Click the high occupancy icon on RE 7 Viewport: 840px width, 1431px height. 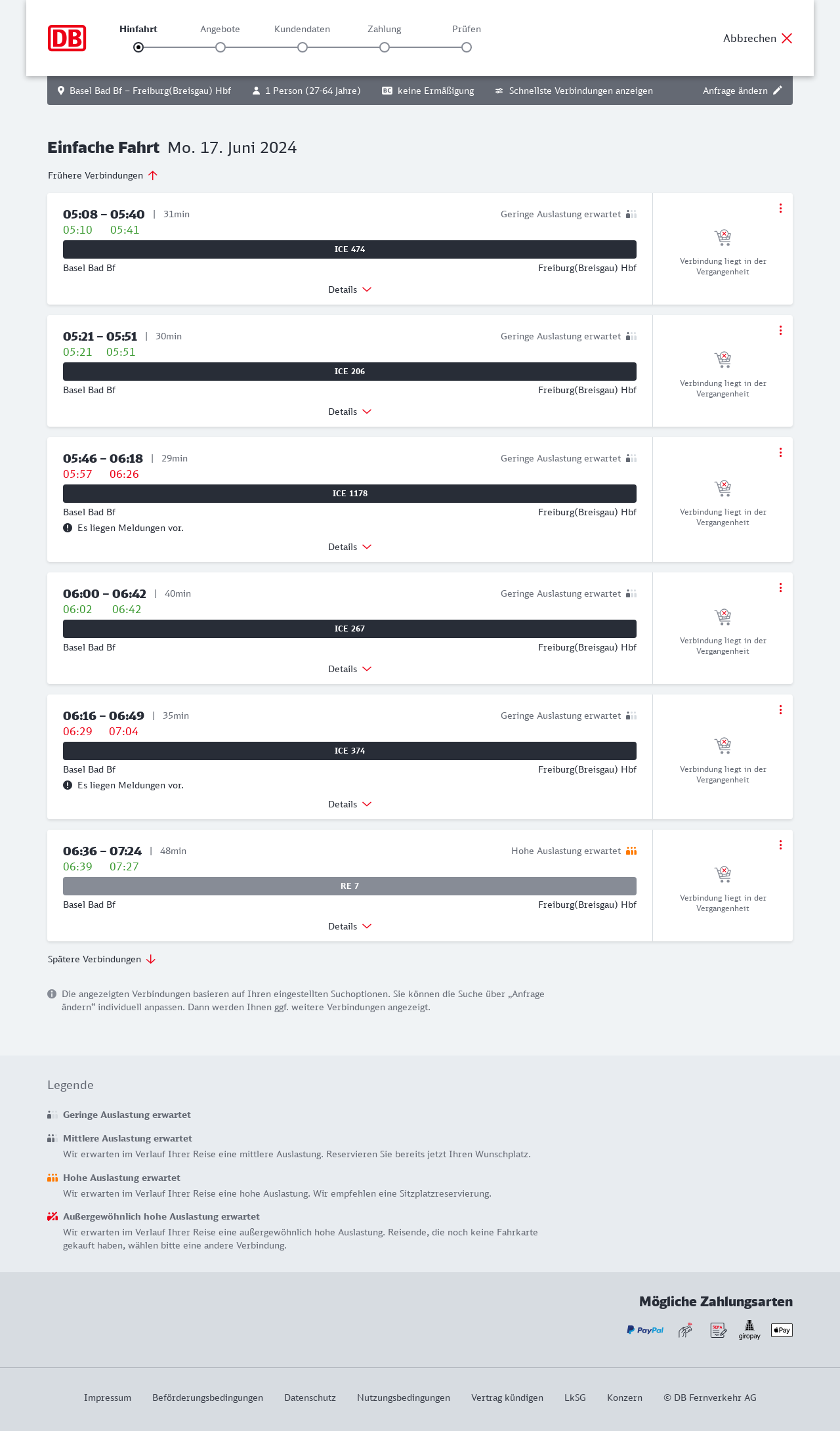point(631,851)
